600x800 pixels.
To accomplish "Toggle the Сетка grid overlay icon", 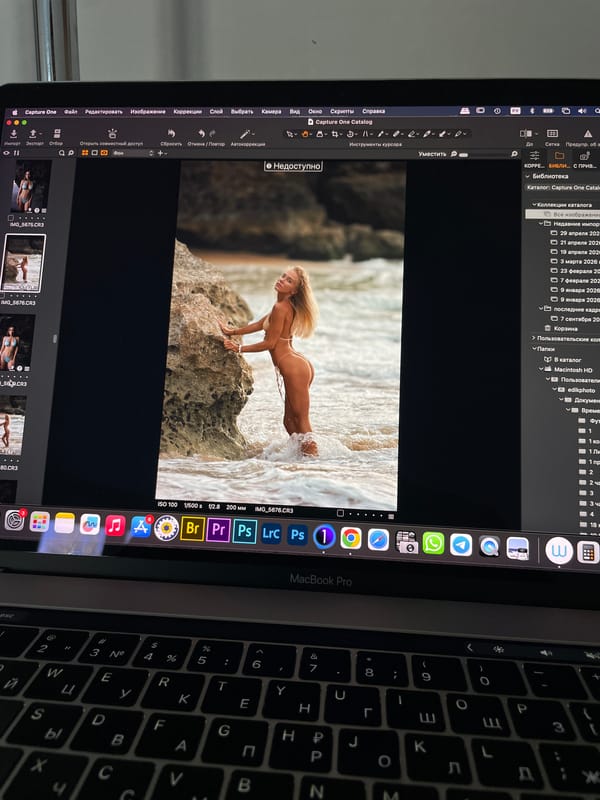I will pos(552,133).
